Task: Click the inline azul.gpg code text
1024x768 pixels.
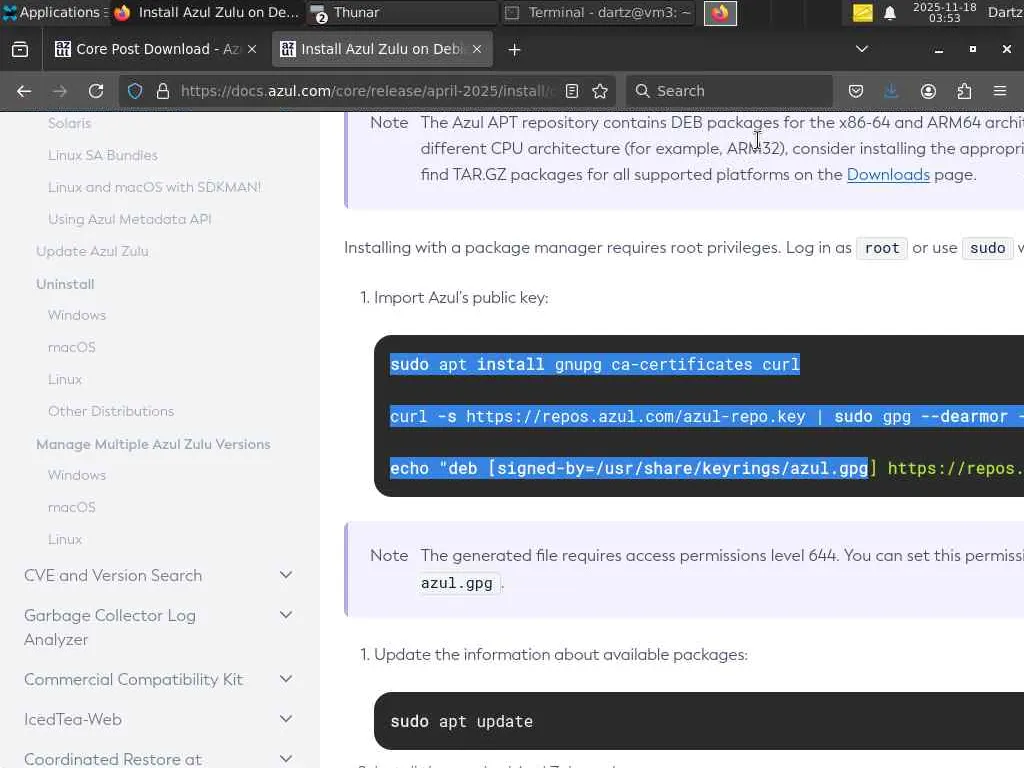Action: pyautogui.click(x=457, y=583)
